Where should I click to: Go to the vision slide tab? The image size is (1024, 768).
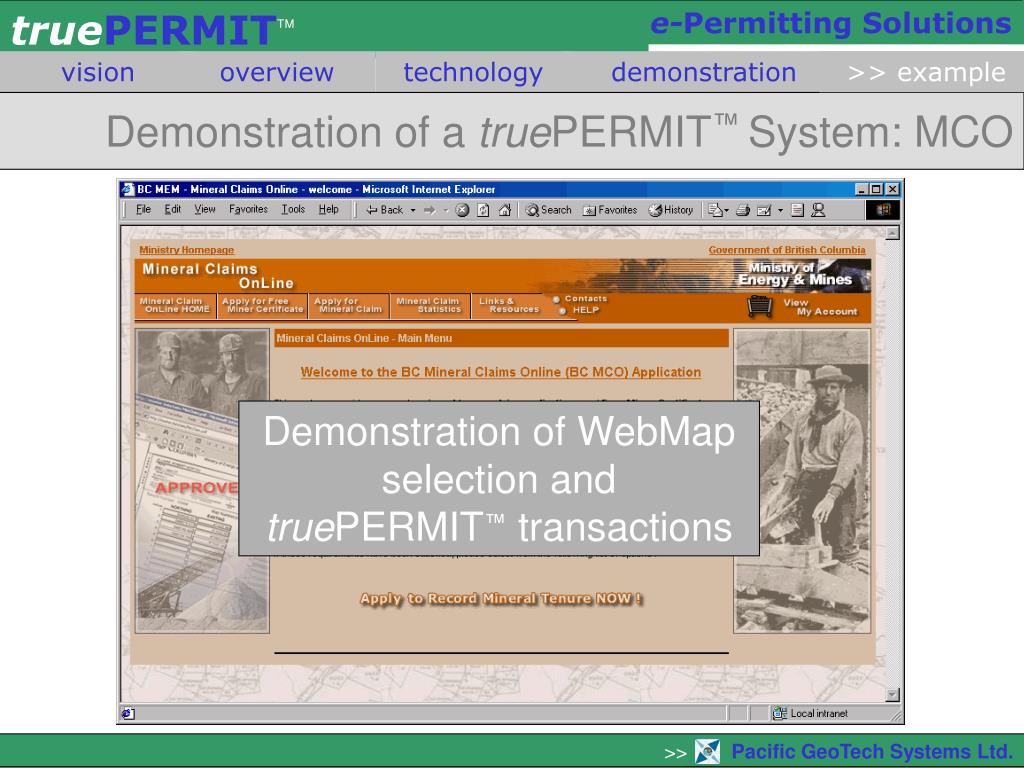[98, 72]
